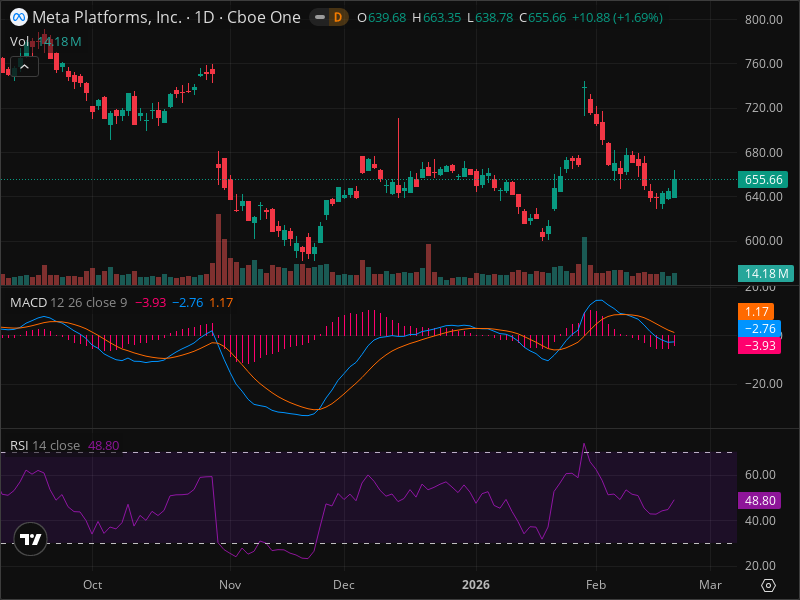Click the 20.00 RSI axis label
800x600 pixels.
[760, 566]
